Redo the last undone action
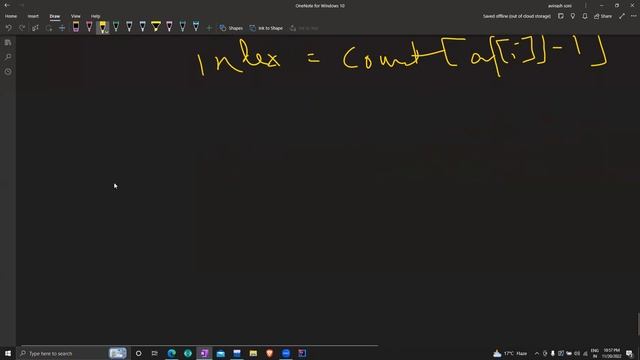This screenshot has height=360, width=640. [x=22, y=28]
